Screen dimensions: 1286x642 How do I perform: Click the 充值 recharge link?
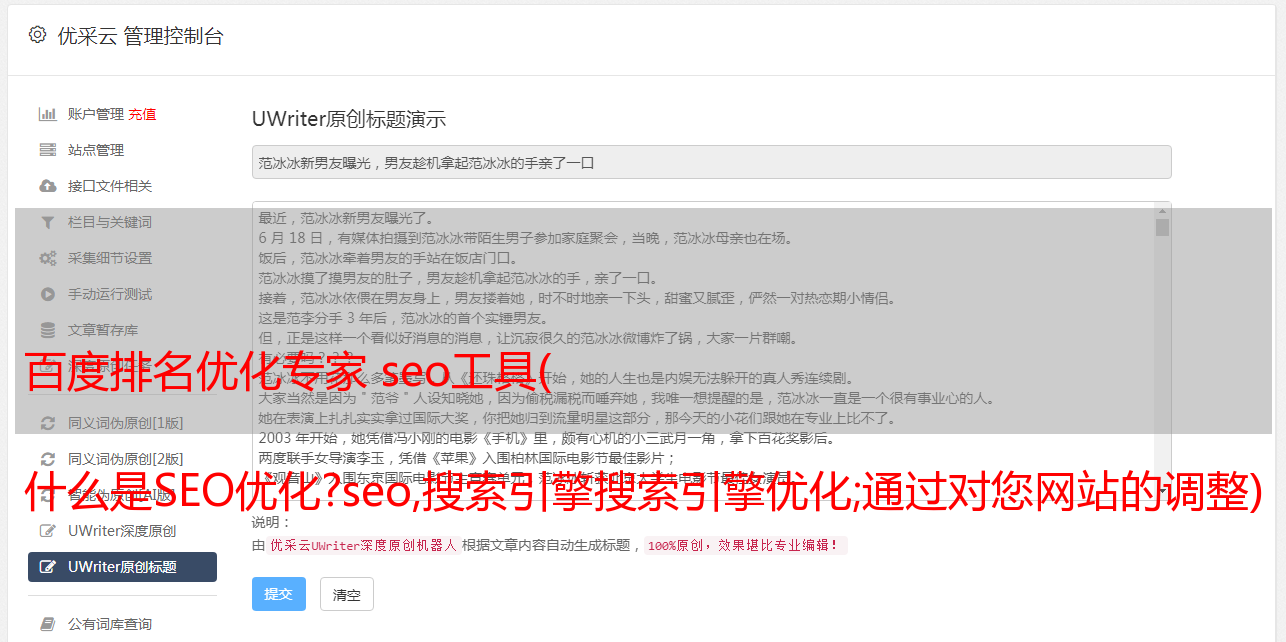142,114
